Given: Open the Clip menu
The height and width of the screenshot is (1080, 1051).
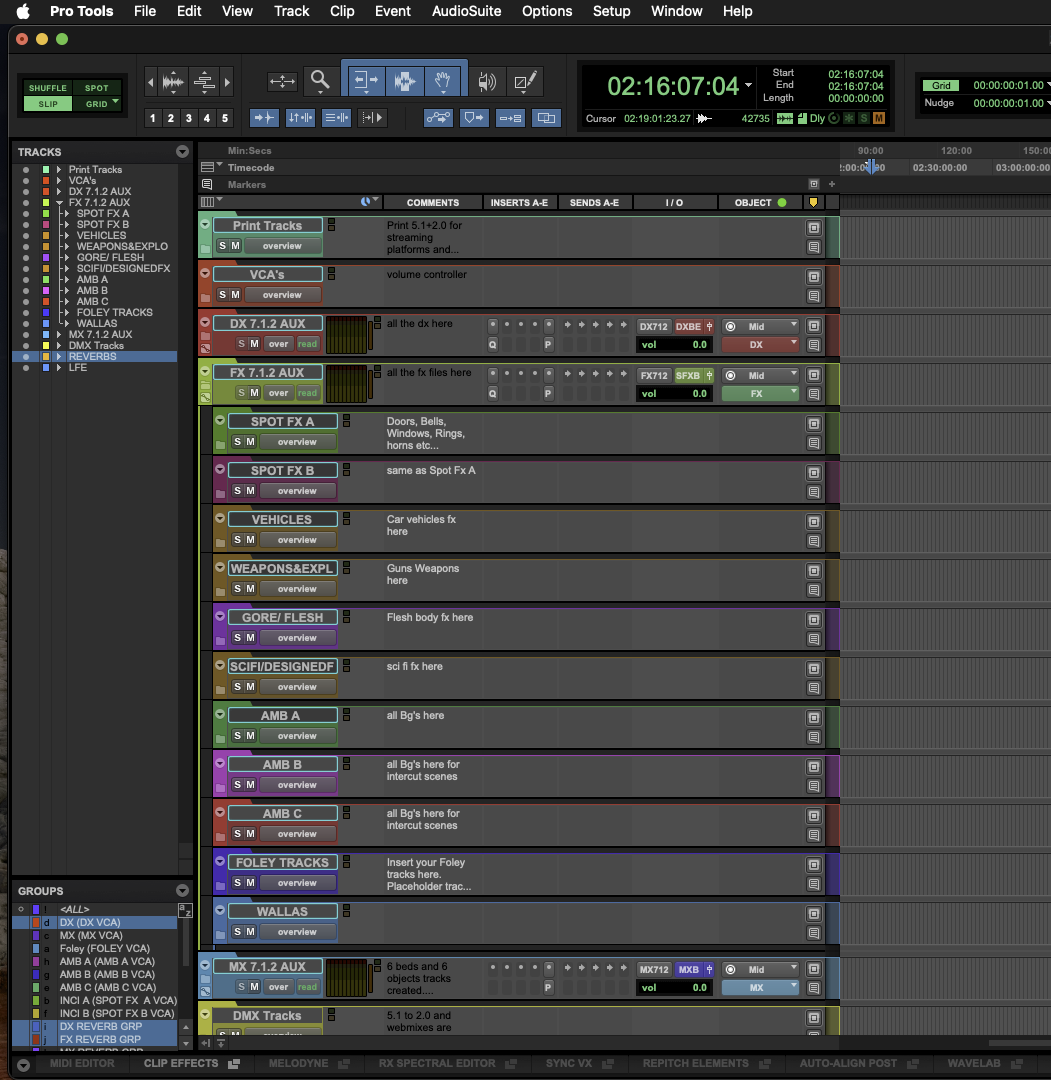Looking at the screenshot, I should pos(342,11).
